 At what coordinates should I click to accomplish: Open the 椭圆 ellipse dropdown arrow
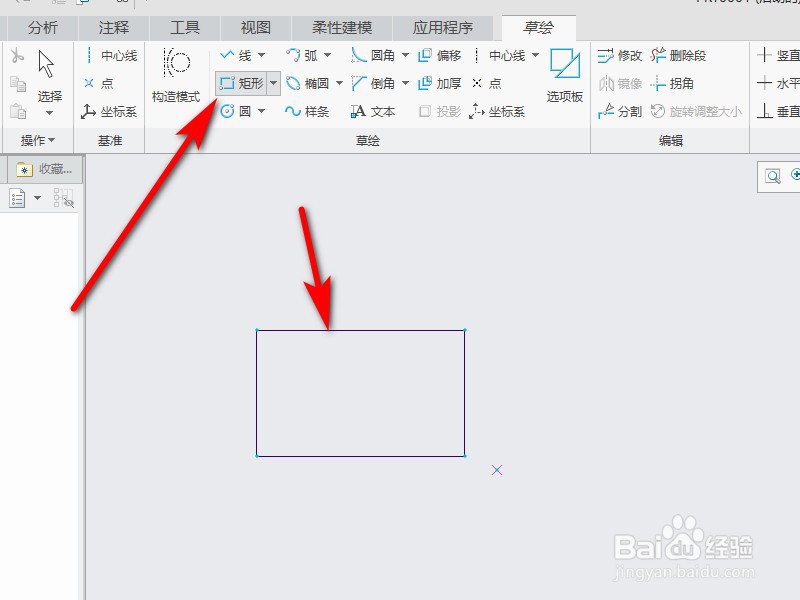tap(339, 83)
